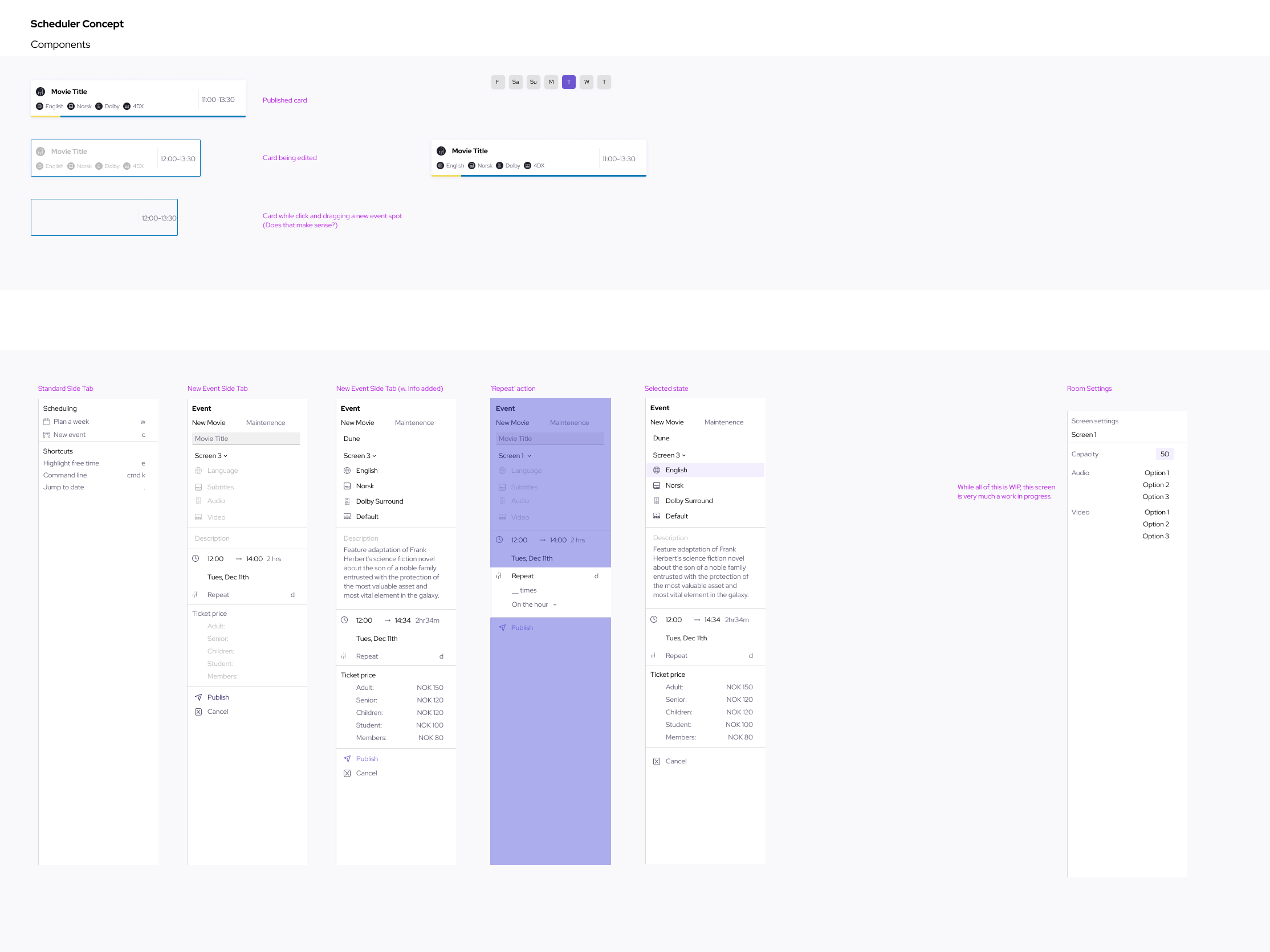Open the Screen 1 dropdown

[x=514, y=456]
